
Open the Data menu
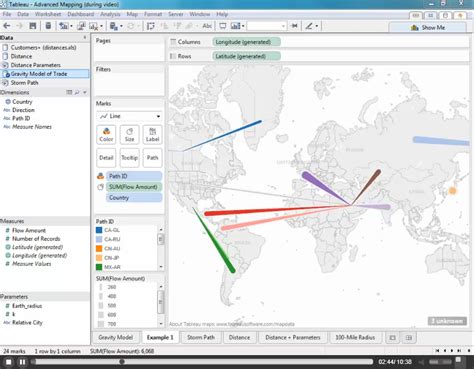pos(23,14)
